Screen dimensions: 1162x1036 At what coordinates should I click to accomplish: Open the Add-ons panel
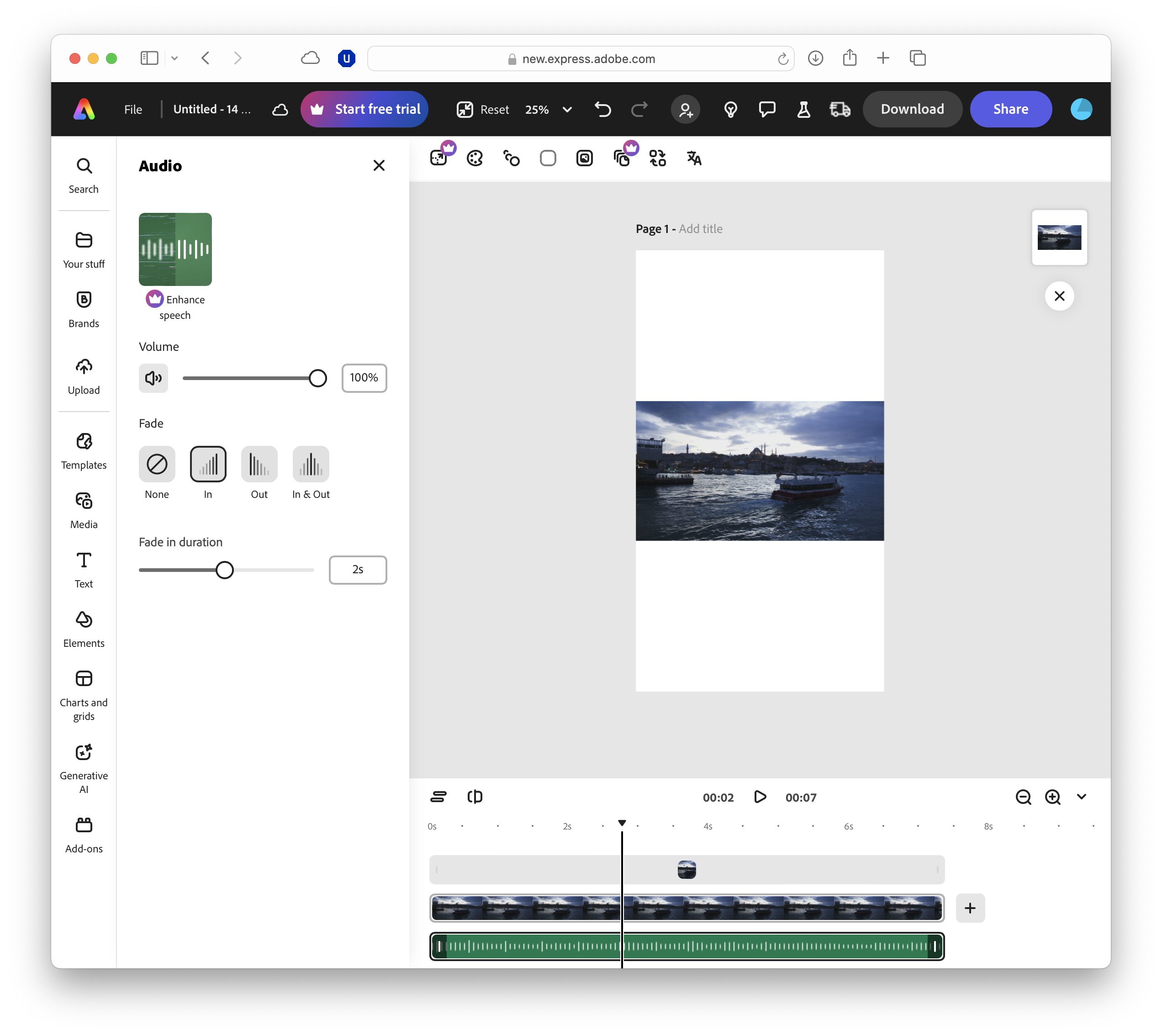[x=84, y=835]
